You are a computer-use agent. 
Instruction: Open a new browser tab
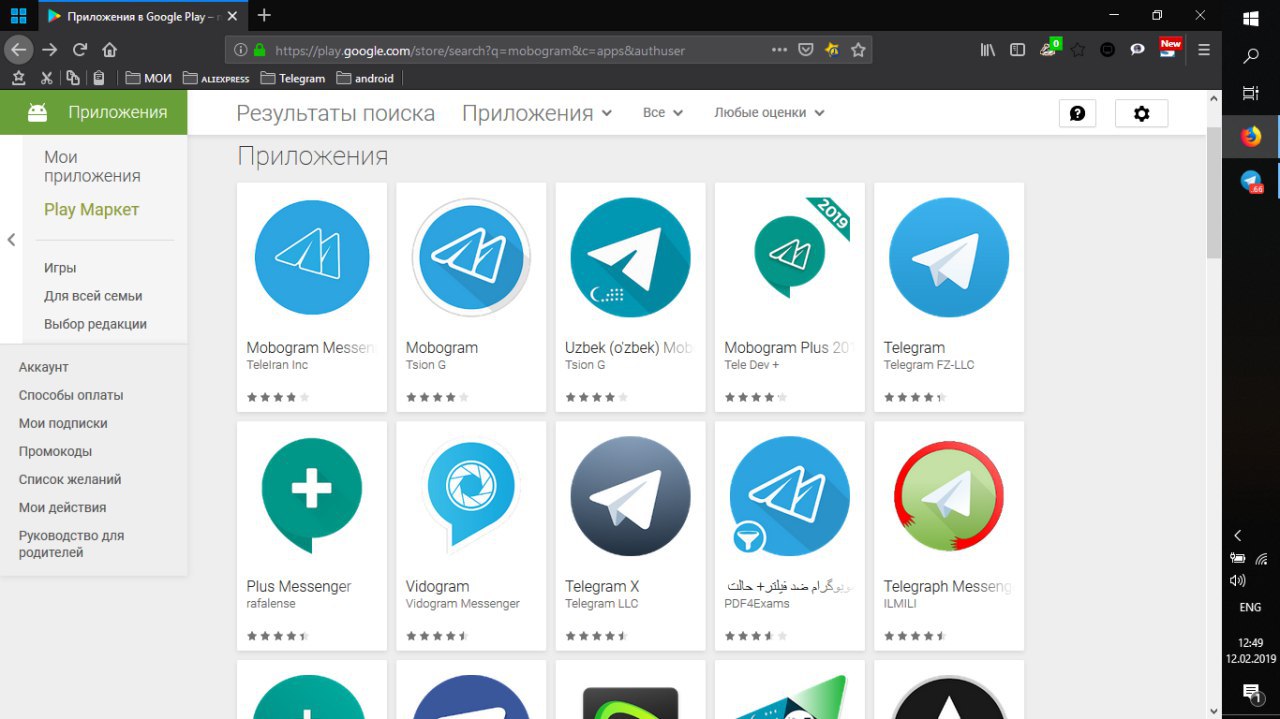tap(264, 15)
